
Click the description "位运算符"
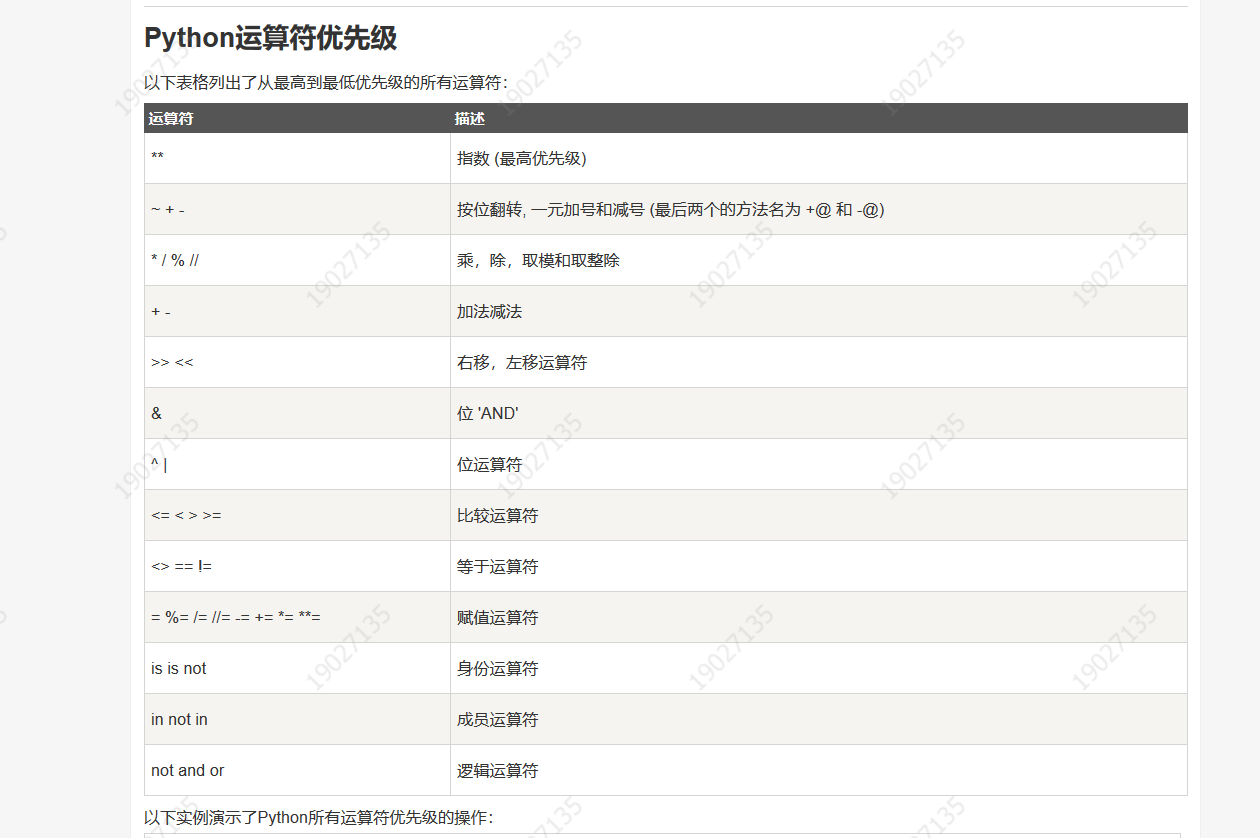tap(489, 464)
